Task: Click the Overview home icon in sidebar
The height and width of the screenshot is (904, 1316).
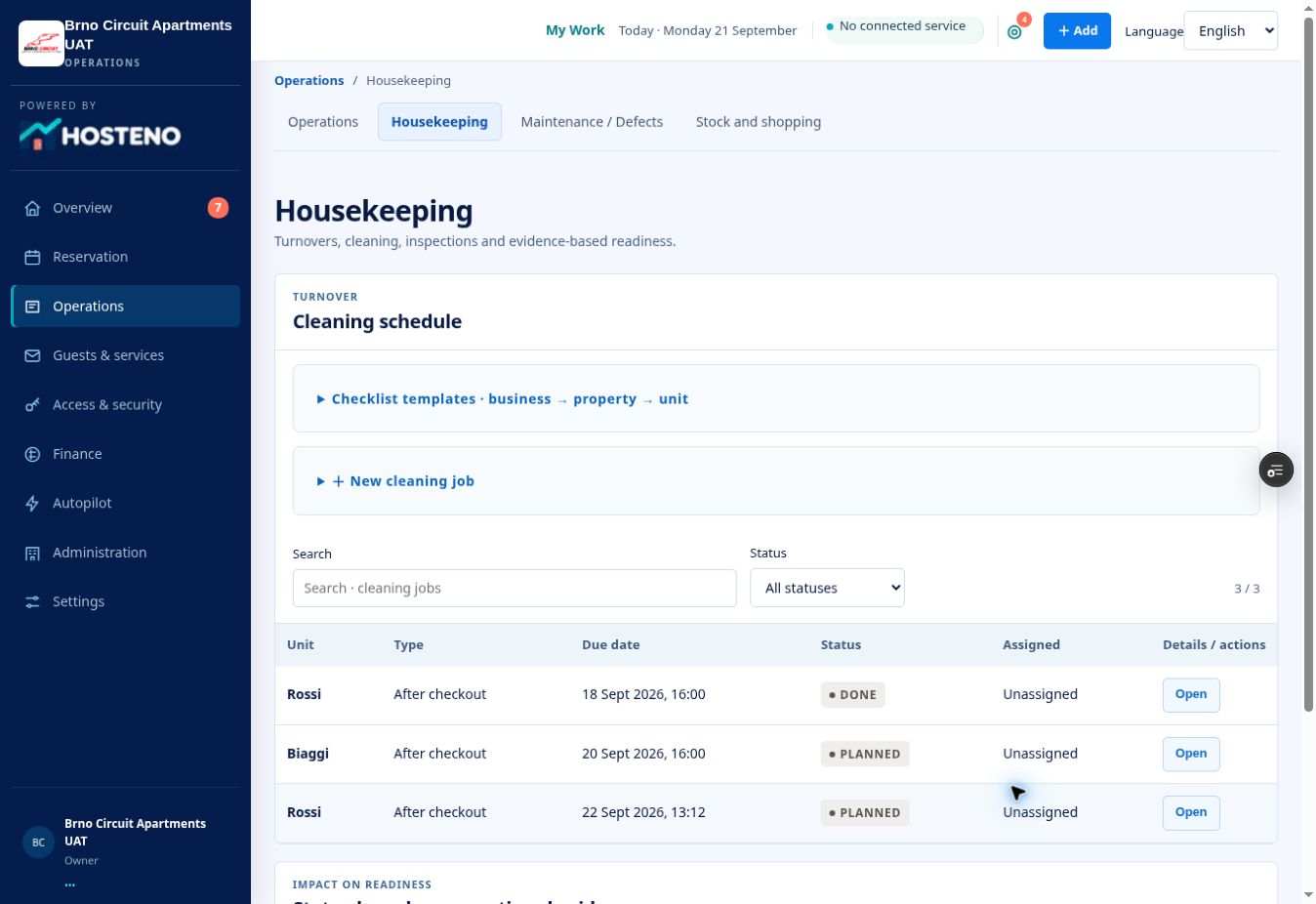Action: pyautogui.click(x=32, y=208)
